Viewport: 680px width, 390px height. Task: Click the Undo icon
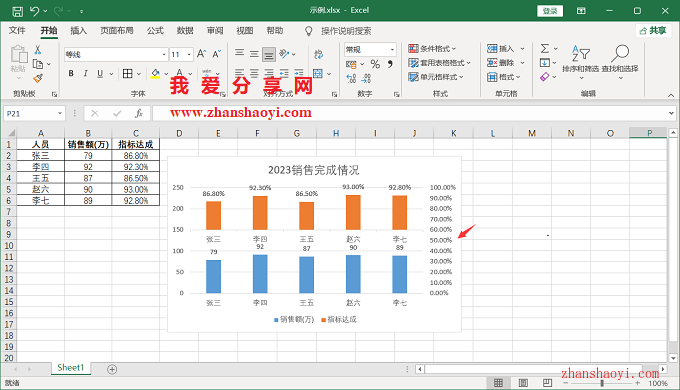pyautogui.click(x=35, y=11)
